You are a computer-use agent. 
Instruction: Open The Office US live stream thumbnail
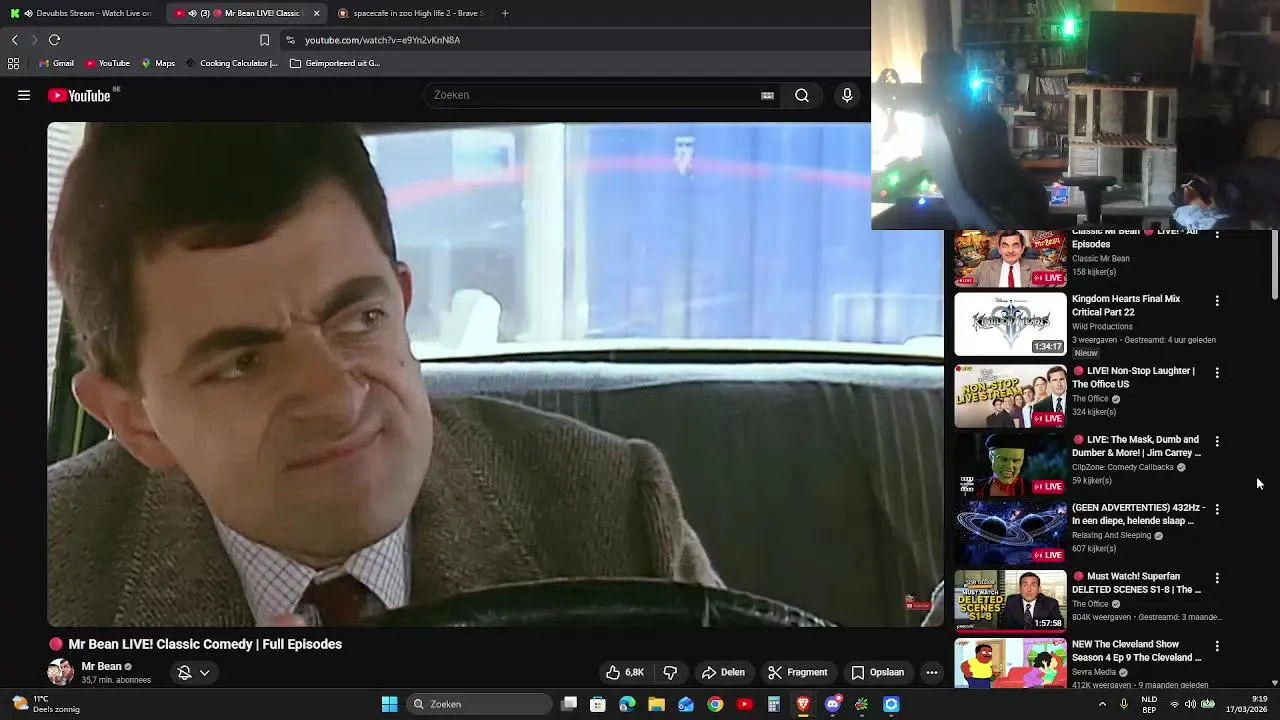pyautogui.click(x=1010, y=397)
